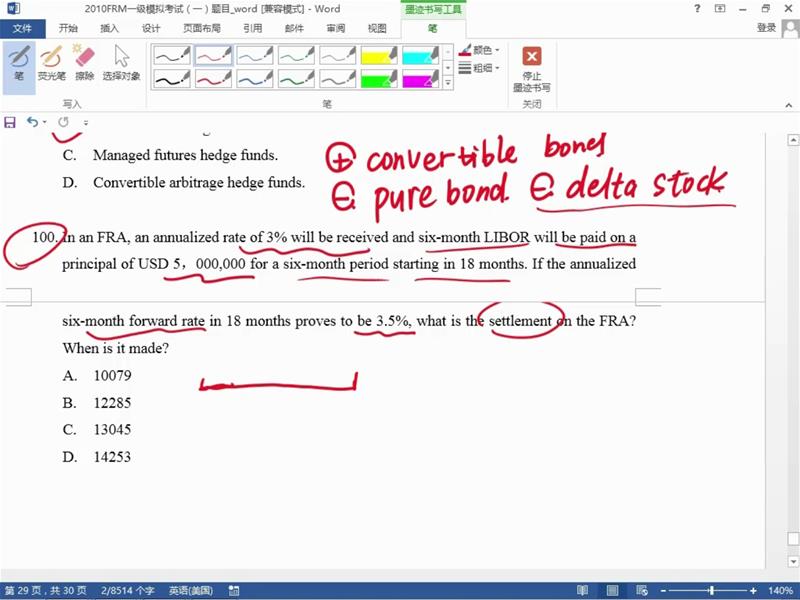Pick the thin green pen preset
The width and height of the screenshot is (800, 600).
[x=296, y=55]
